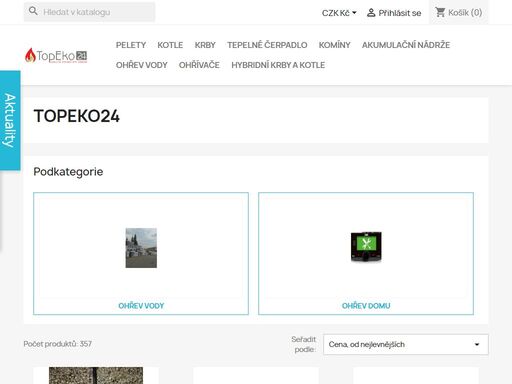
Task: Select HYBRIDNÍ KRBY A KOTLE menu
Action: coord(278,65)
